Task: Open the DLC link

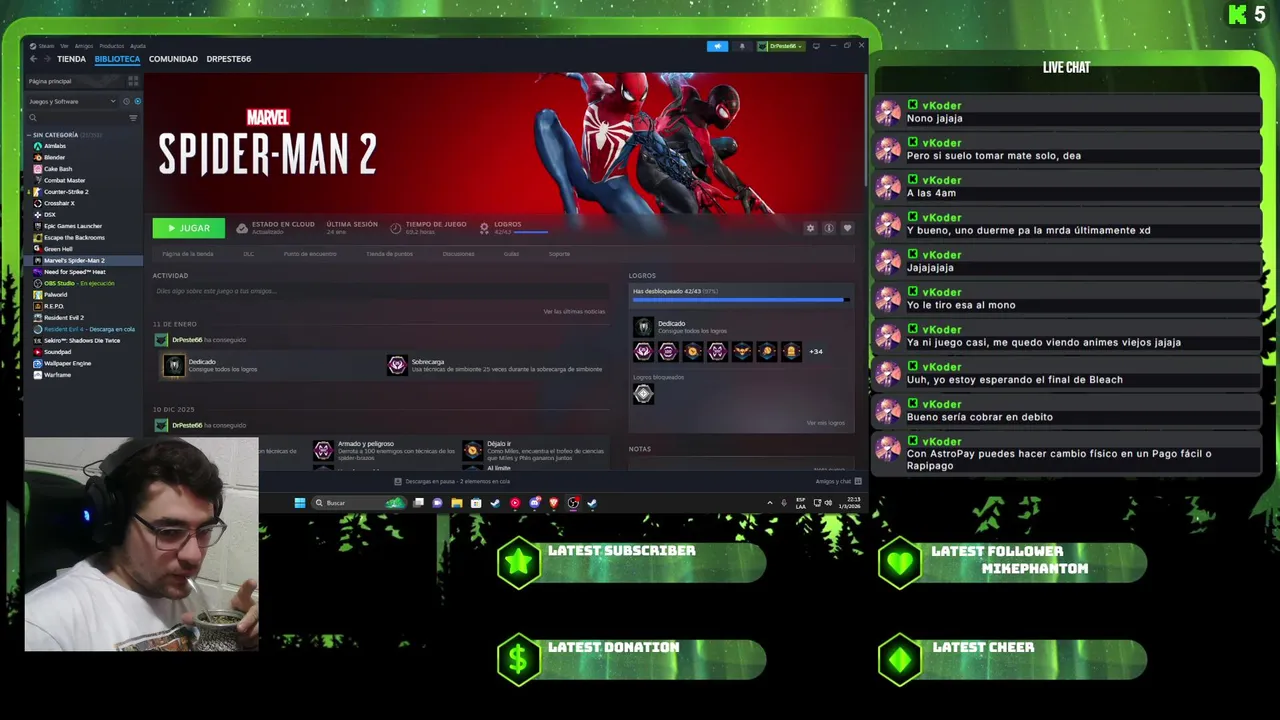Action: pyautogui.click(x=249, y=254)
